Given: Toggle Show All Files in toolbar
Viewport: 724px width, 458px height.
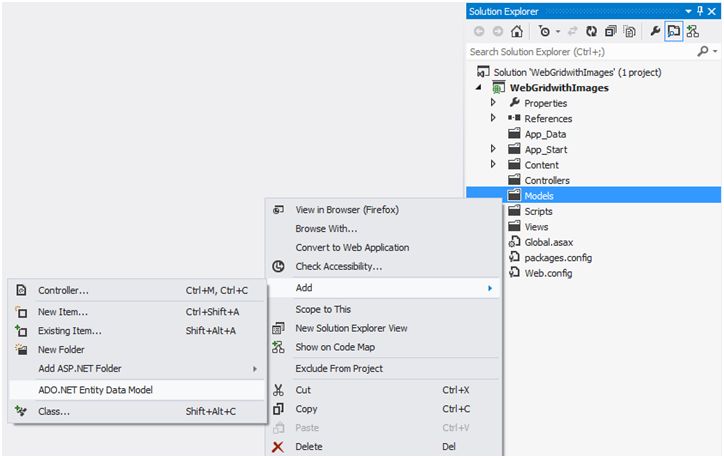Looking at the screenshot, I should (630, 31).
